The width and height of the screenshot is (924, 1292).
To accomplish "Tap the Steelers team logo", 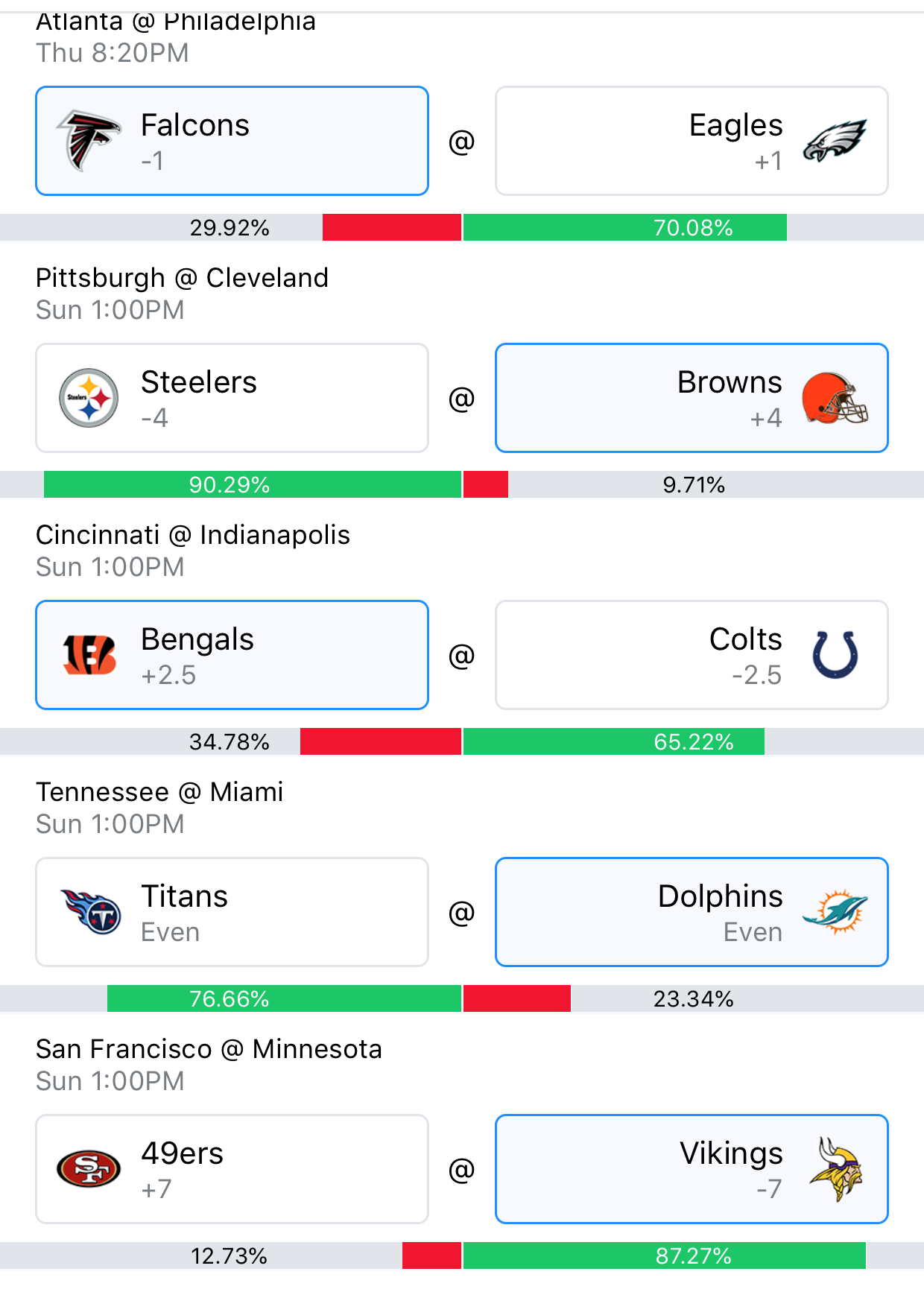I will pyautogui.click(x=89, y=398).
